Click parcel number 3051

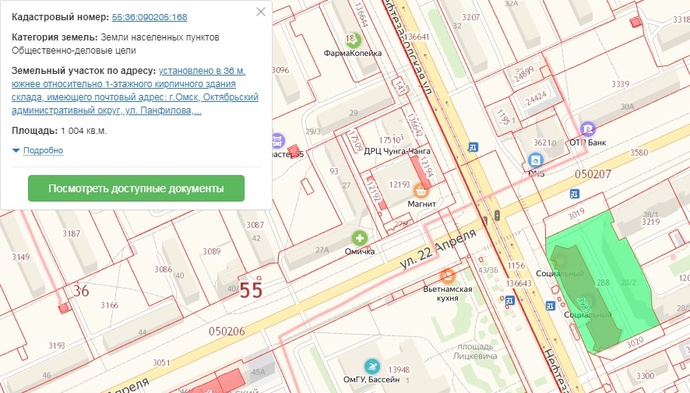click(161, 362)
